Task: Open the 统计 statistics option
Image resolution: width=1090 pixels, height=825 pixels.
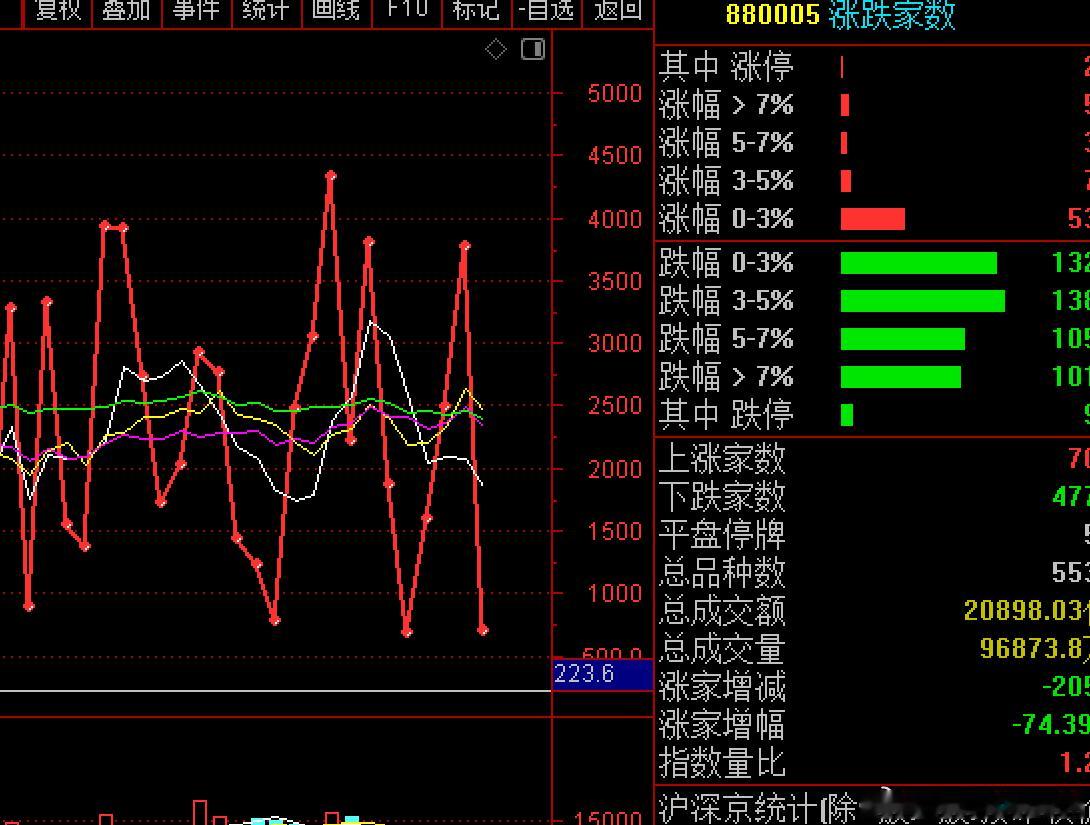Action: 266,10
